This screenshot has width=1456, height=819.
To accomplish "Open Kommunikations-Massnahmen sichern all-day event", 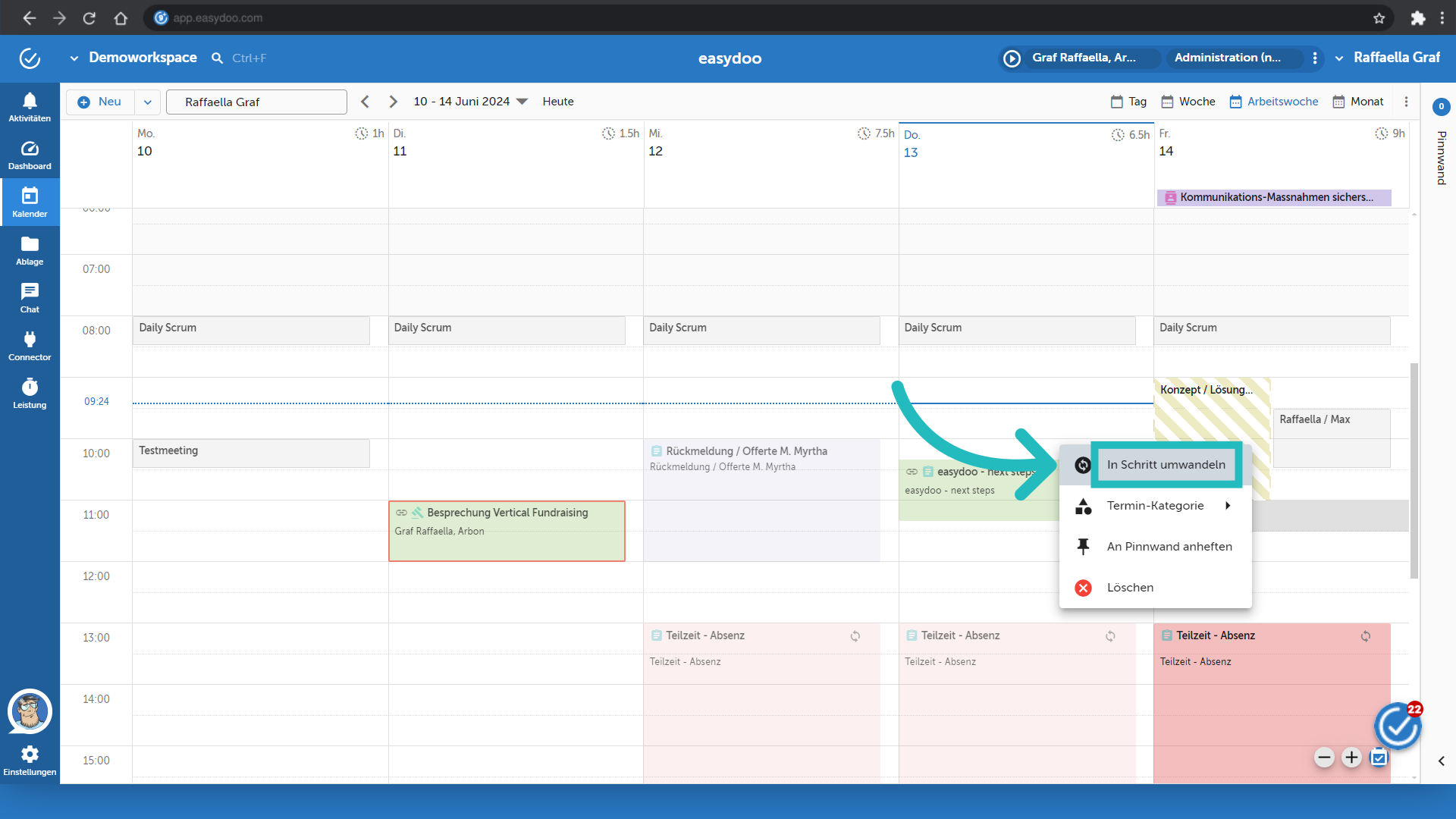I will click(1274, 197).
